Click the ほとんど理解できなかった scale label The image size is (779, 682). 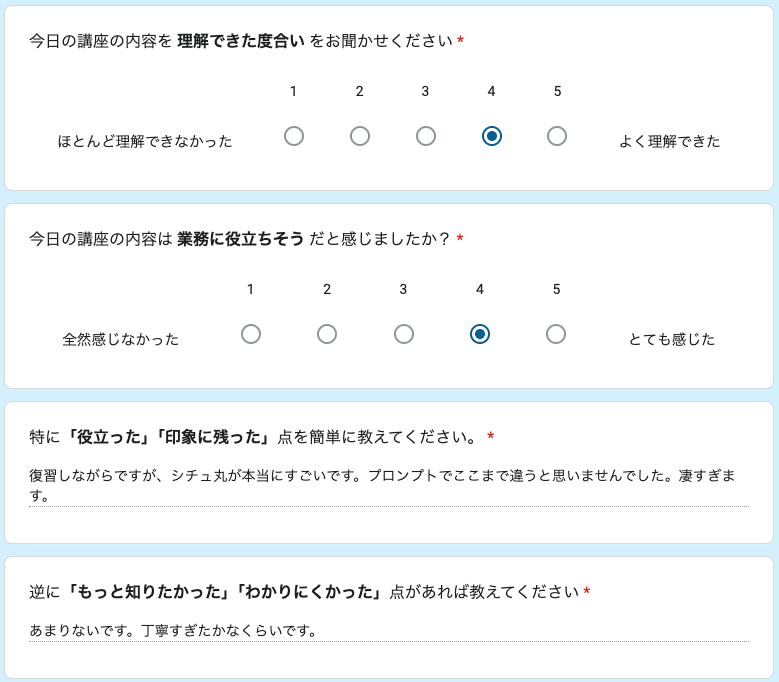(145, 141)
